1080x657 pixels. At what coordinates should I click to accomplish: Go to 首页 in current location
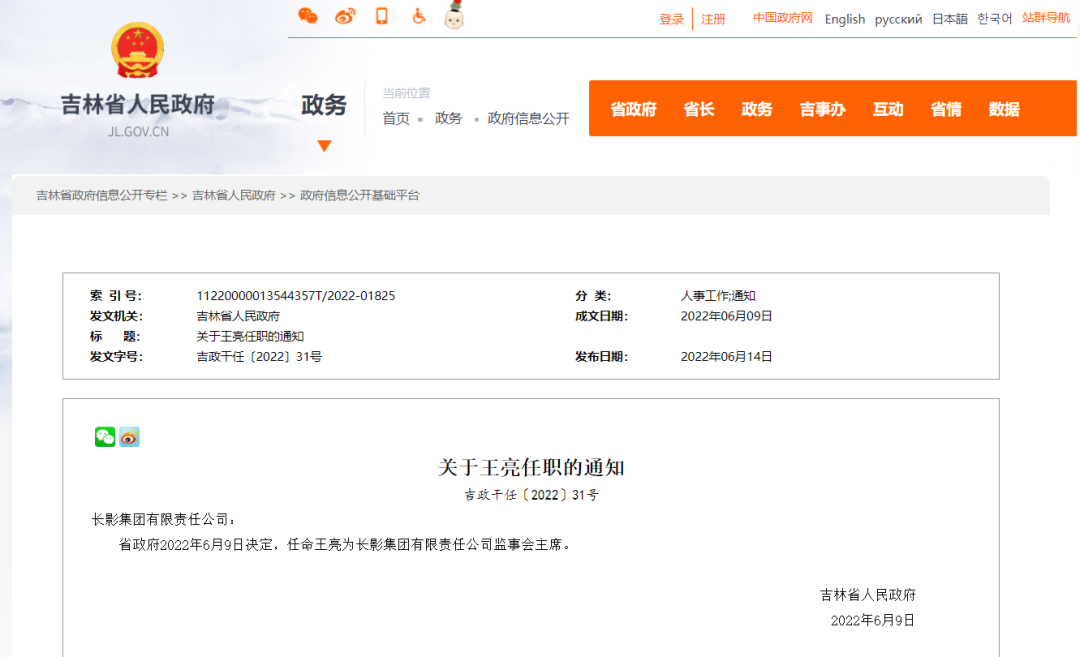396,118
